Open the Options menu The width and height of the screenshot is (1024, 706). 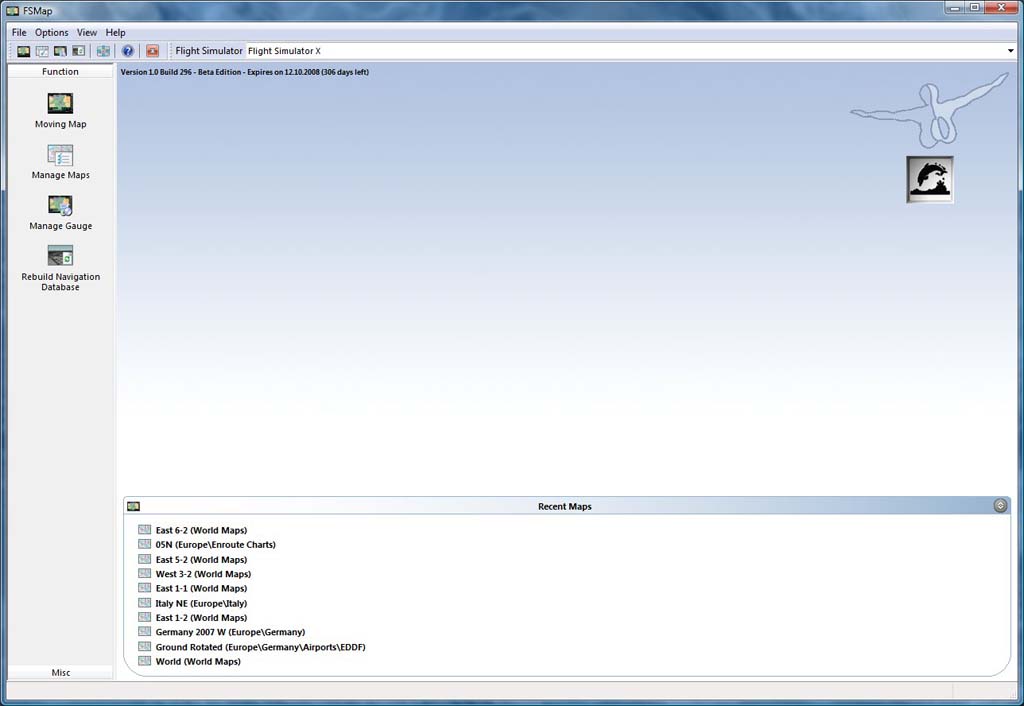[52, 33]
